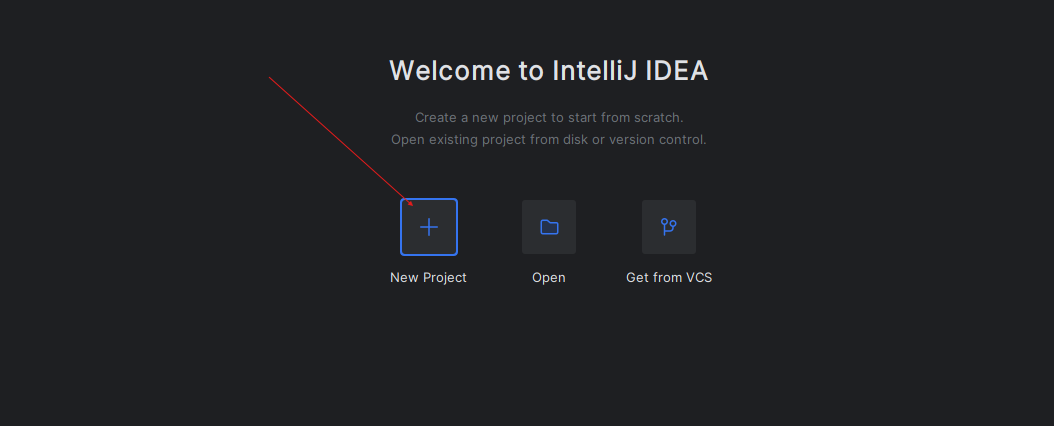Screen dimensions: 1054x426
Task: Click the tail end of the red arrow
Action: [270, 77]
